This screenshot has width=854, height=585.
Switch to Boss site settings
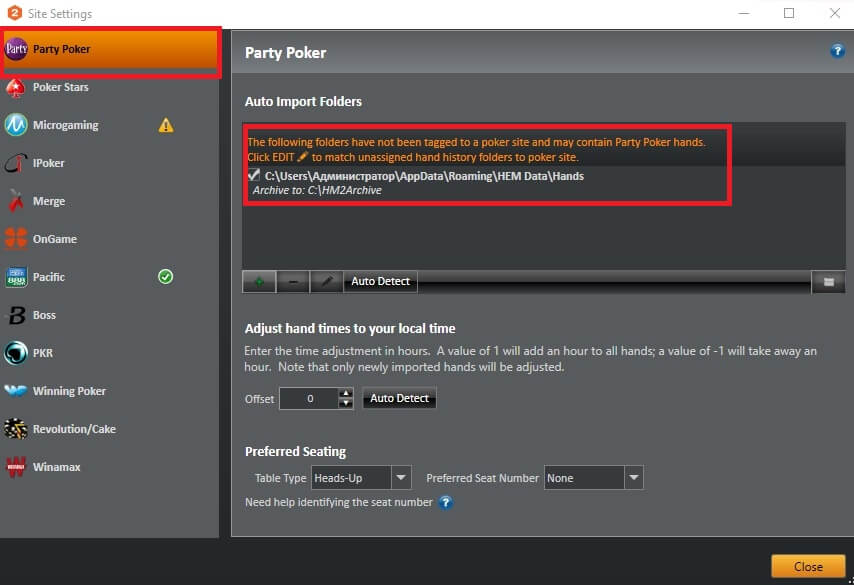[109, 315]
